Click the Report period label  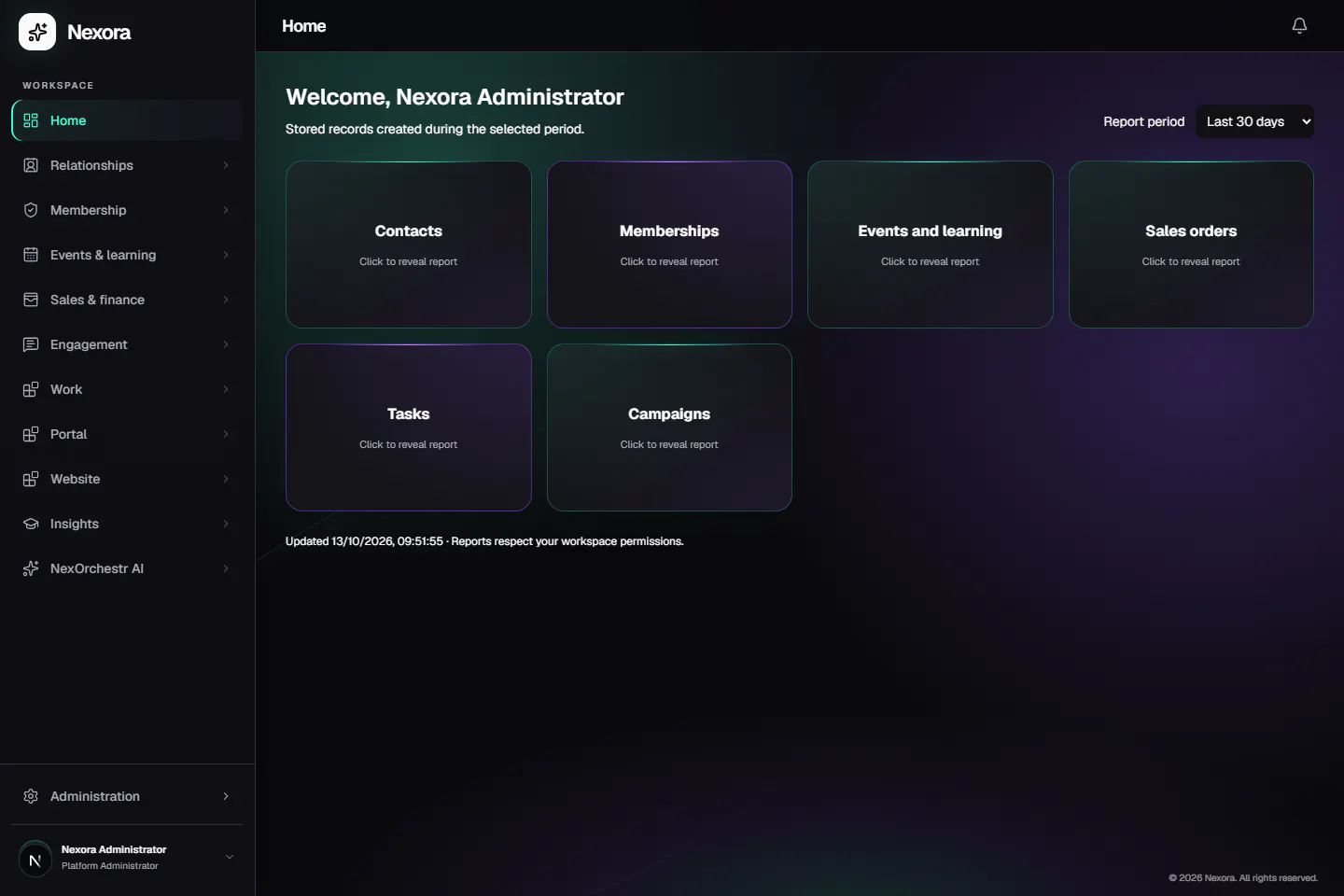(1143, 121)
